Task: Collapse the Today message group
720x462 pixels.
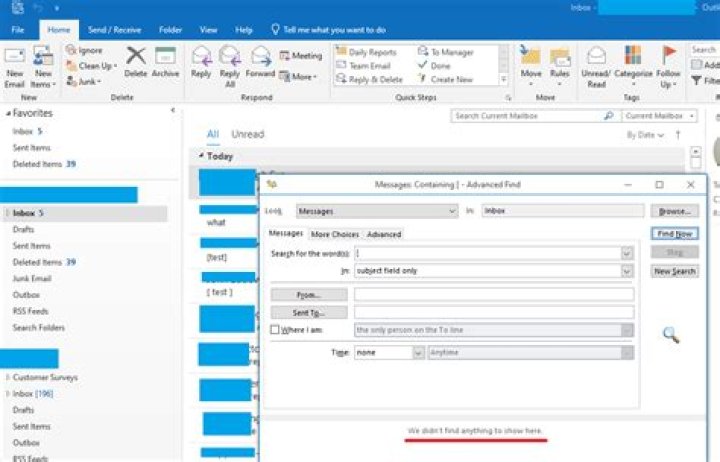Action: (x=201, y=156)
